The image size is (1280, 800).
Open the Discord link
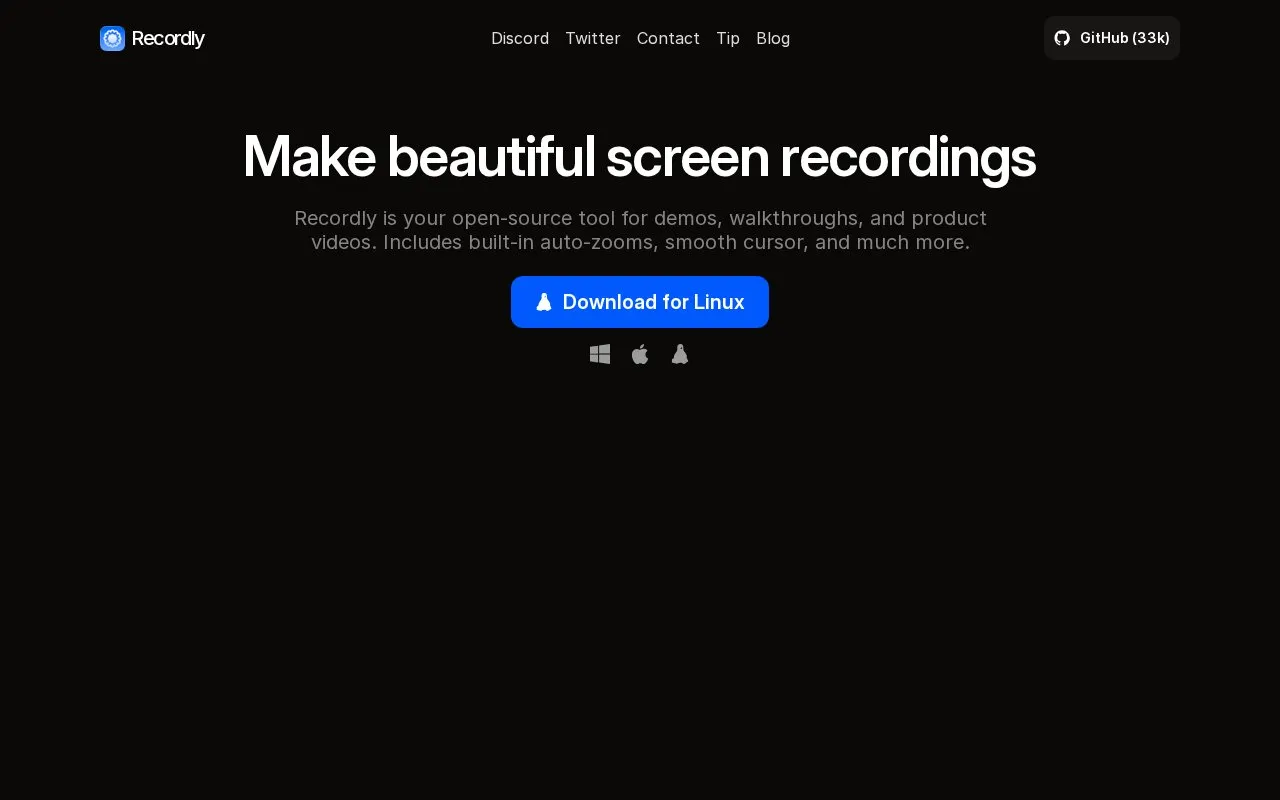tap(520, 38)
